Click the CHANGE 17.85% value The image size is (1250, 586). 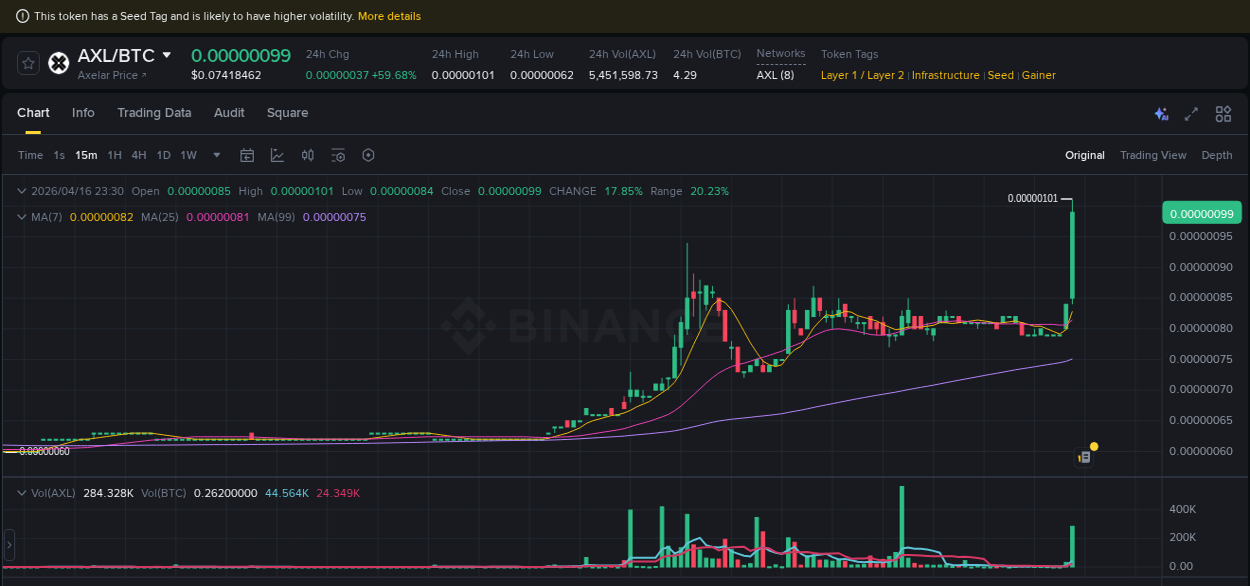(x=623, y=191)
